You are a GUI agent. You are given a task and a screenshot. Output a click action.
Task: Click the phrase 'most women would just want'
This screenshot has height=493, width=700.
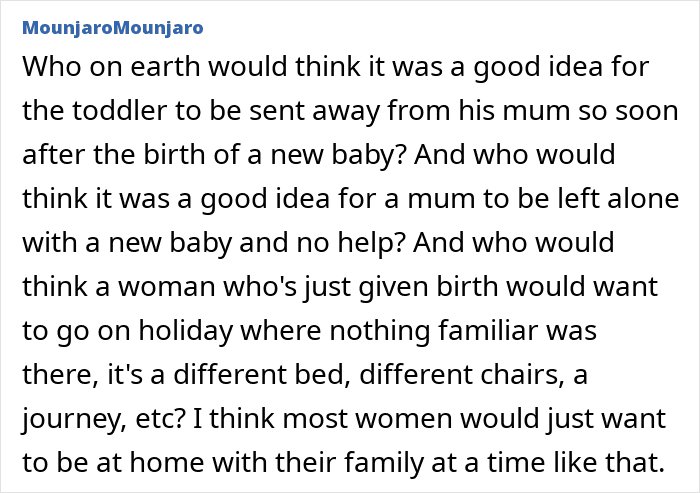coord(474,419)
